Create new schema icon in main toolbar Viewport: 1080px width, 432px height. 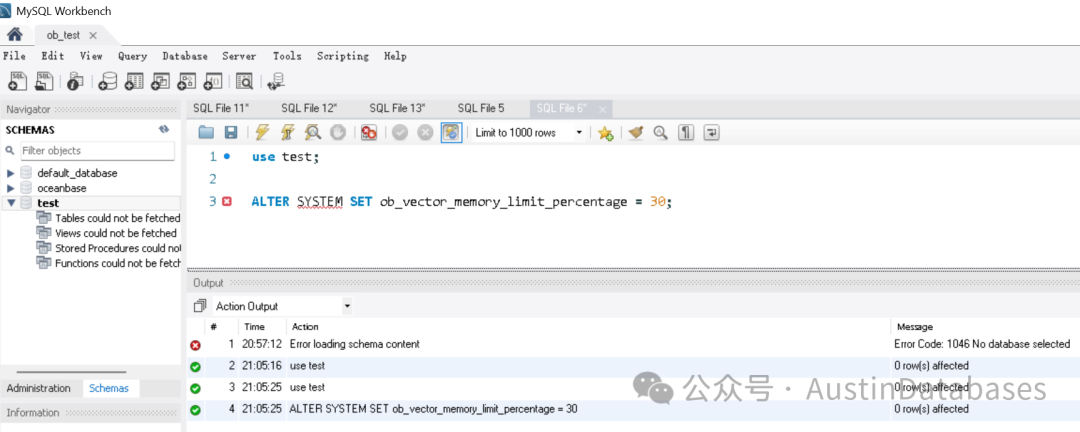[x=107, y=82]
